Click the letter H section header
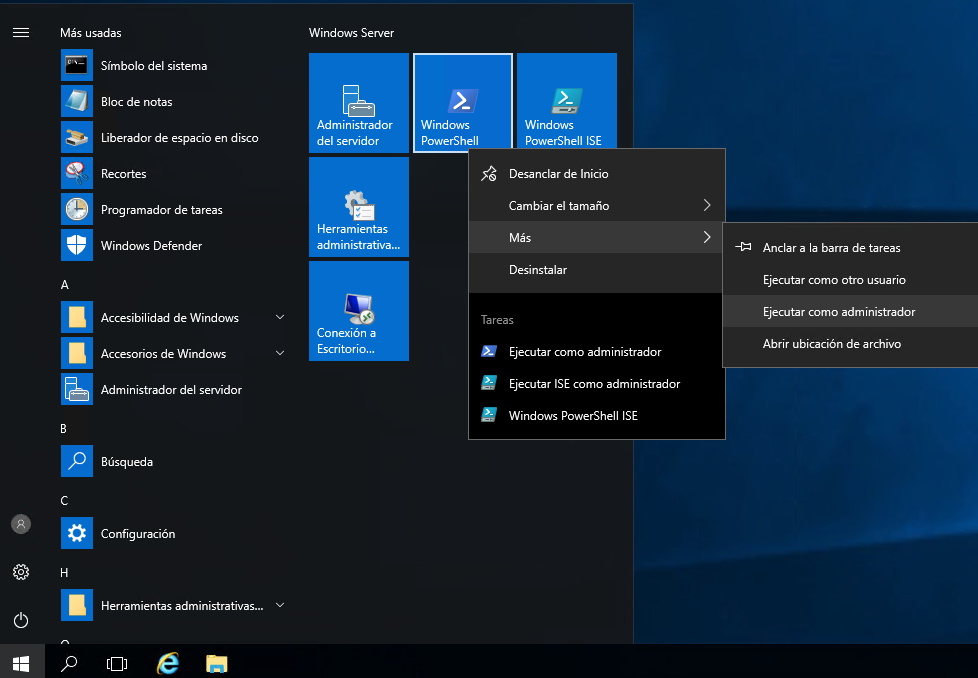This screenshot has height=678, width=978. [x=64, y=573]
